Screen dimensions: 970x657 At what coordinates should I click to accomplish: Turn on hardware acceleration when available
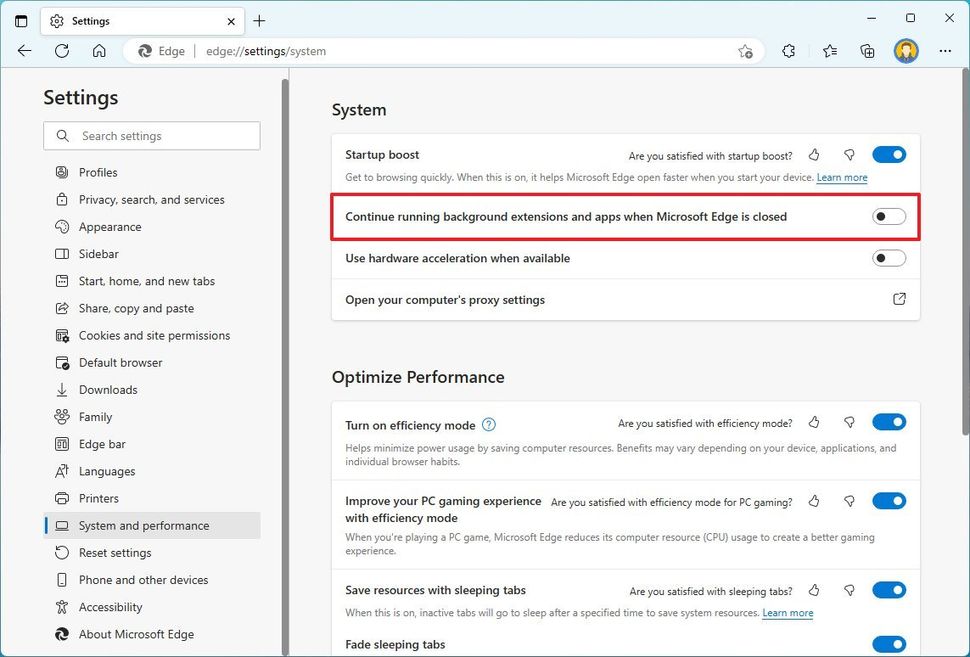(888, 258)
